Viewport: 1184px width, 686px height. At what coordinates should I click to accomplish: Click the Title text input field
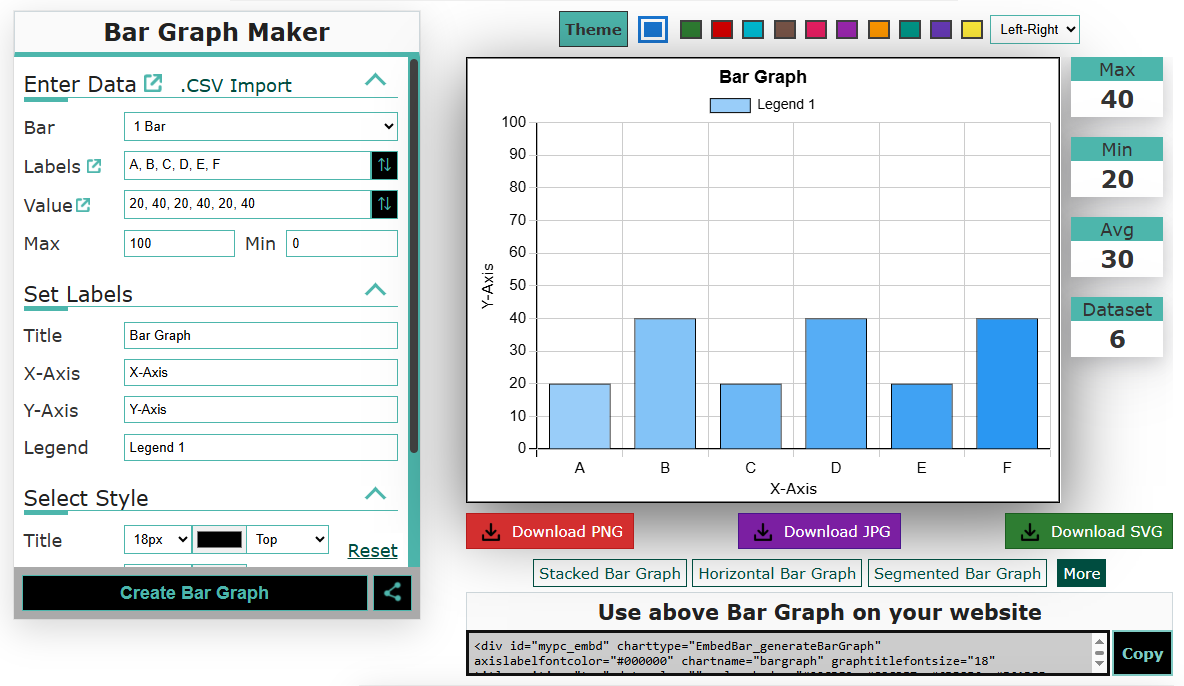[260, 335]
